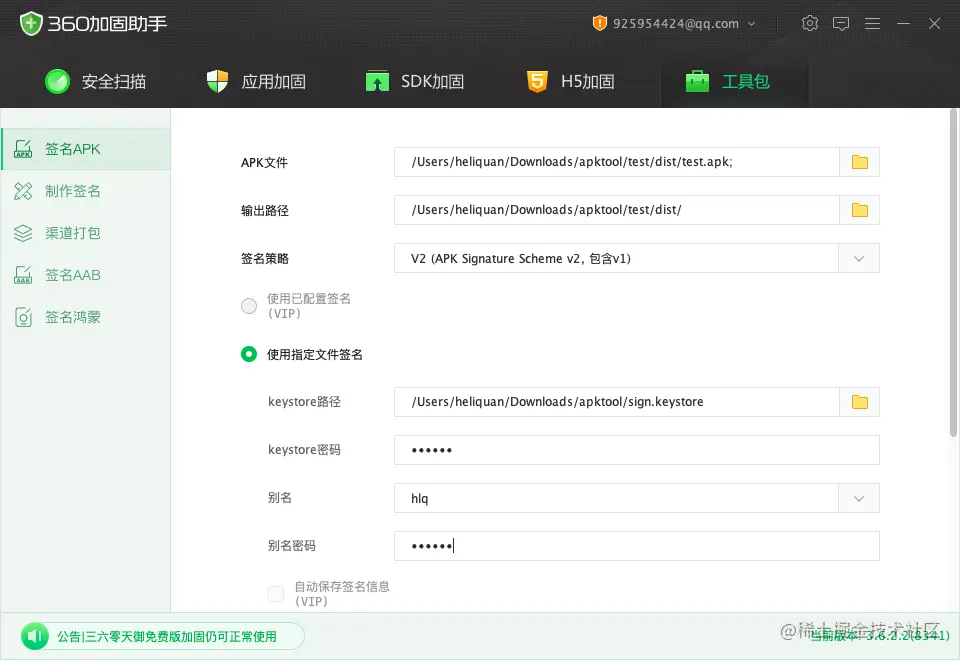
Task: Click the account email 925954424@qq.com
Action: click(x=675, y=24)
